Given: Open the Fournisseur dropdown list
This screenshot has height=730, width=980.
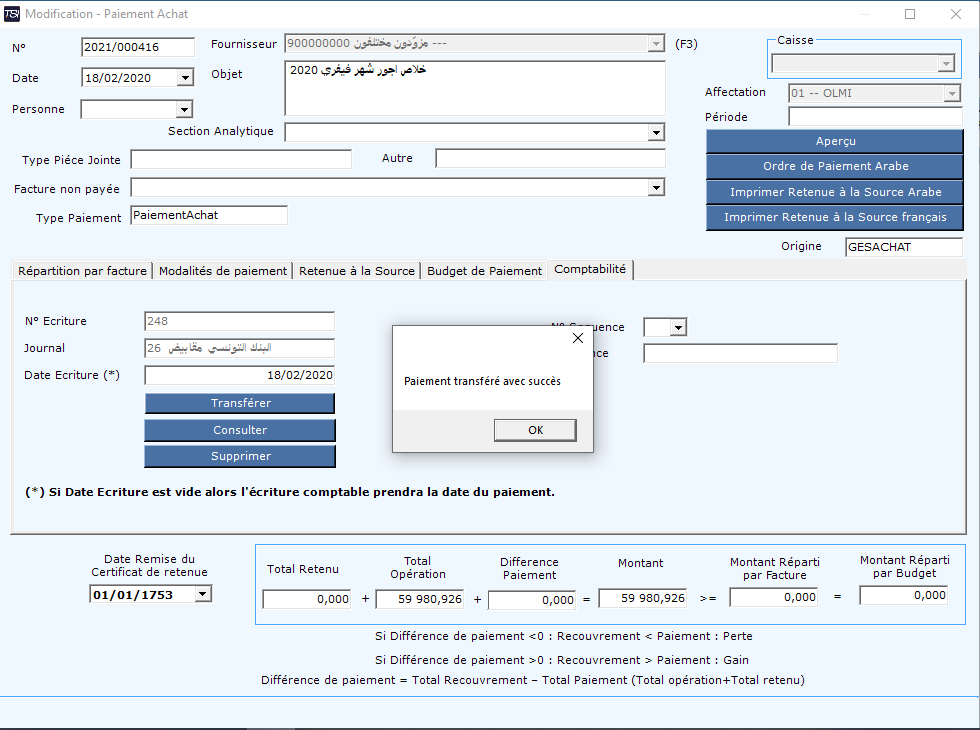Looking at the screenshot, I should pos(656,44).
